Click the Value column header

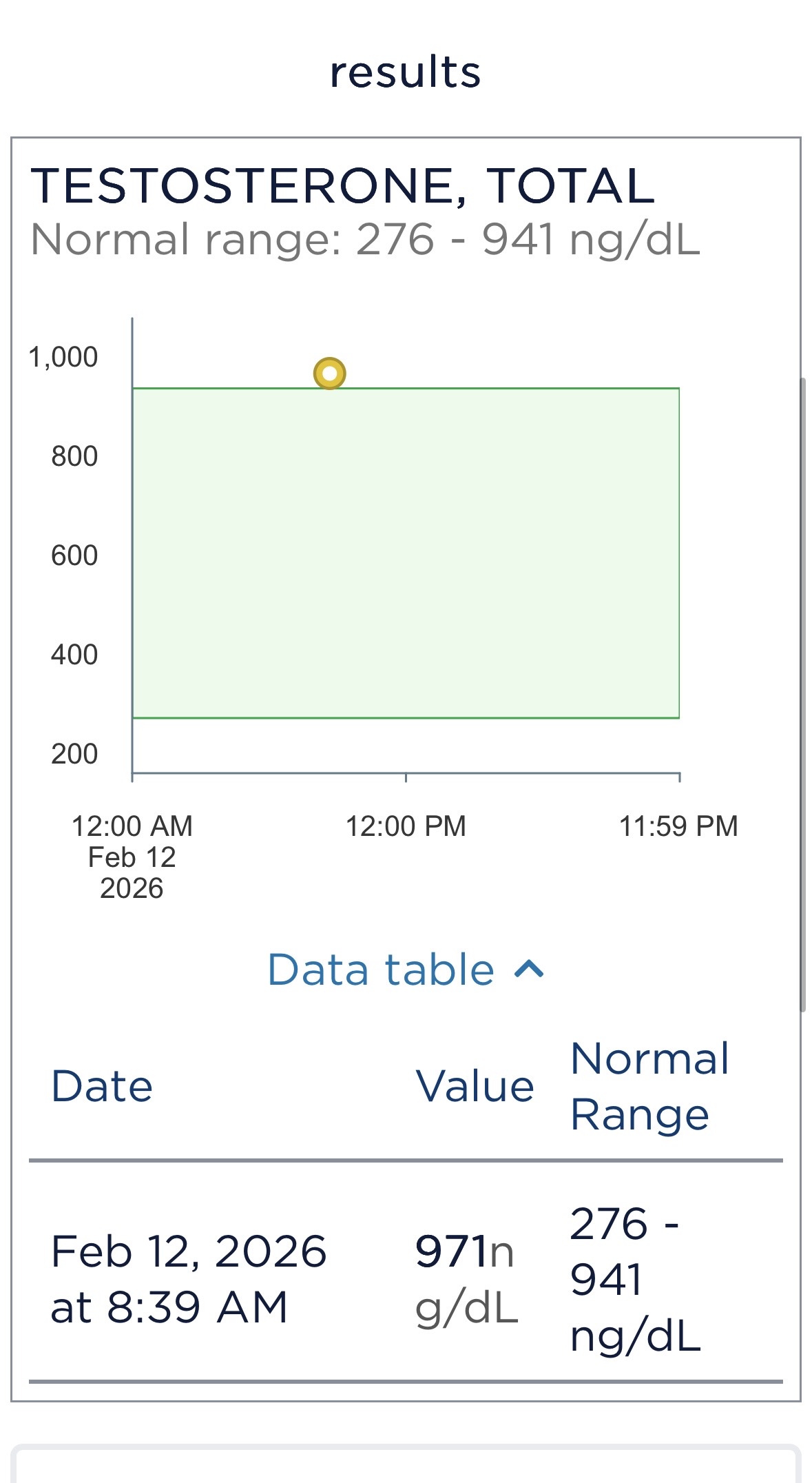(475, 1087)
